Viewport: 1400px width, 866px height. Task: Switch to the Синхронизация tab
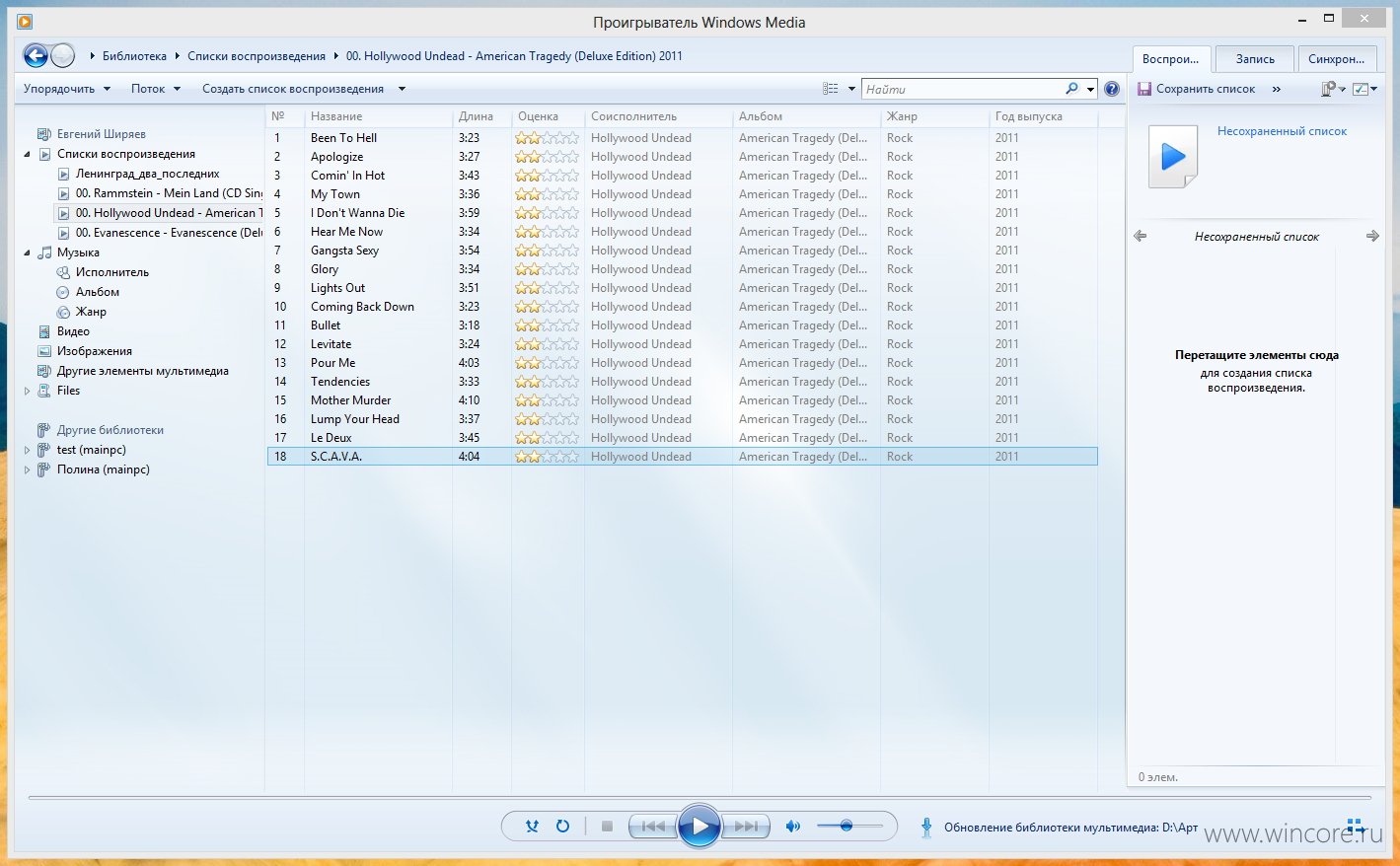(x=1337, y=59)
